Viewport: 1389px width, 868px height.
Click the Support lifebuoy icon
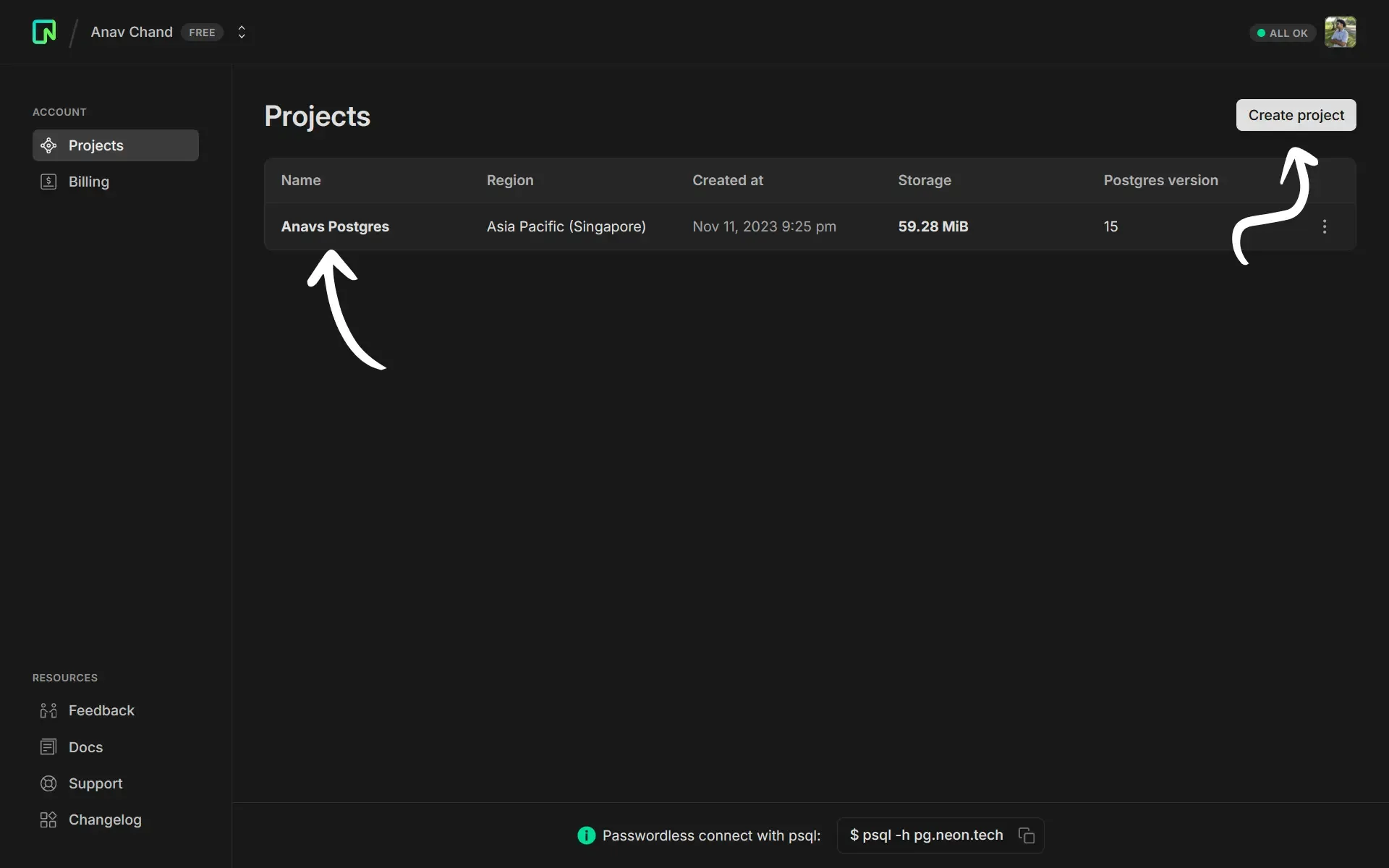48,783
